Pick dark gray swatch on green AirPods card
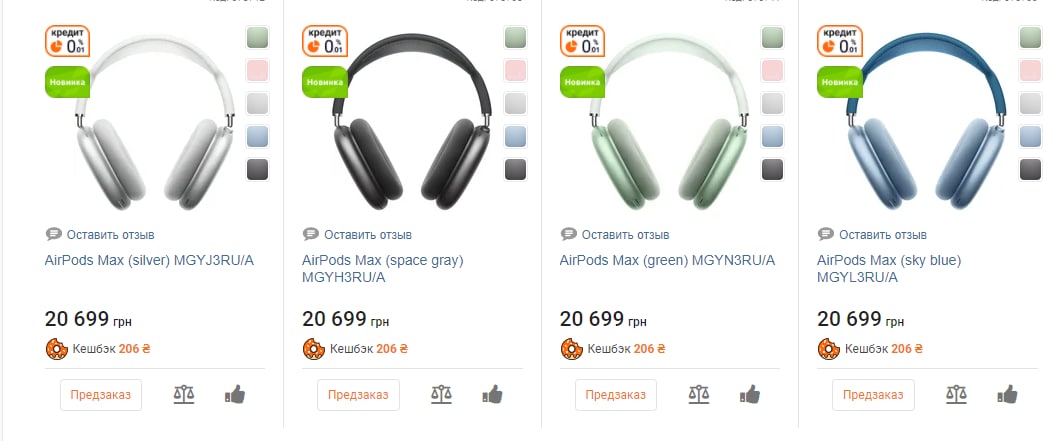1062x441 pixels. point(772,170)
